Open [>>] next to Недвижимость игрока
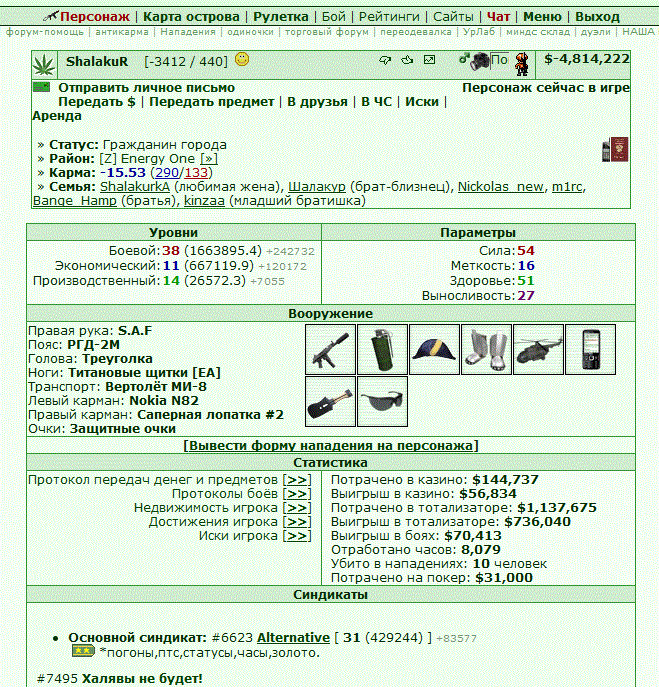659x687 pixels. 297,508
